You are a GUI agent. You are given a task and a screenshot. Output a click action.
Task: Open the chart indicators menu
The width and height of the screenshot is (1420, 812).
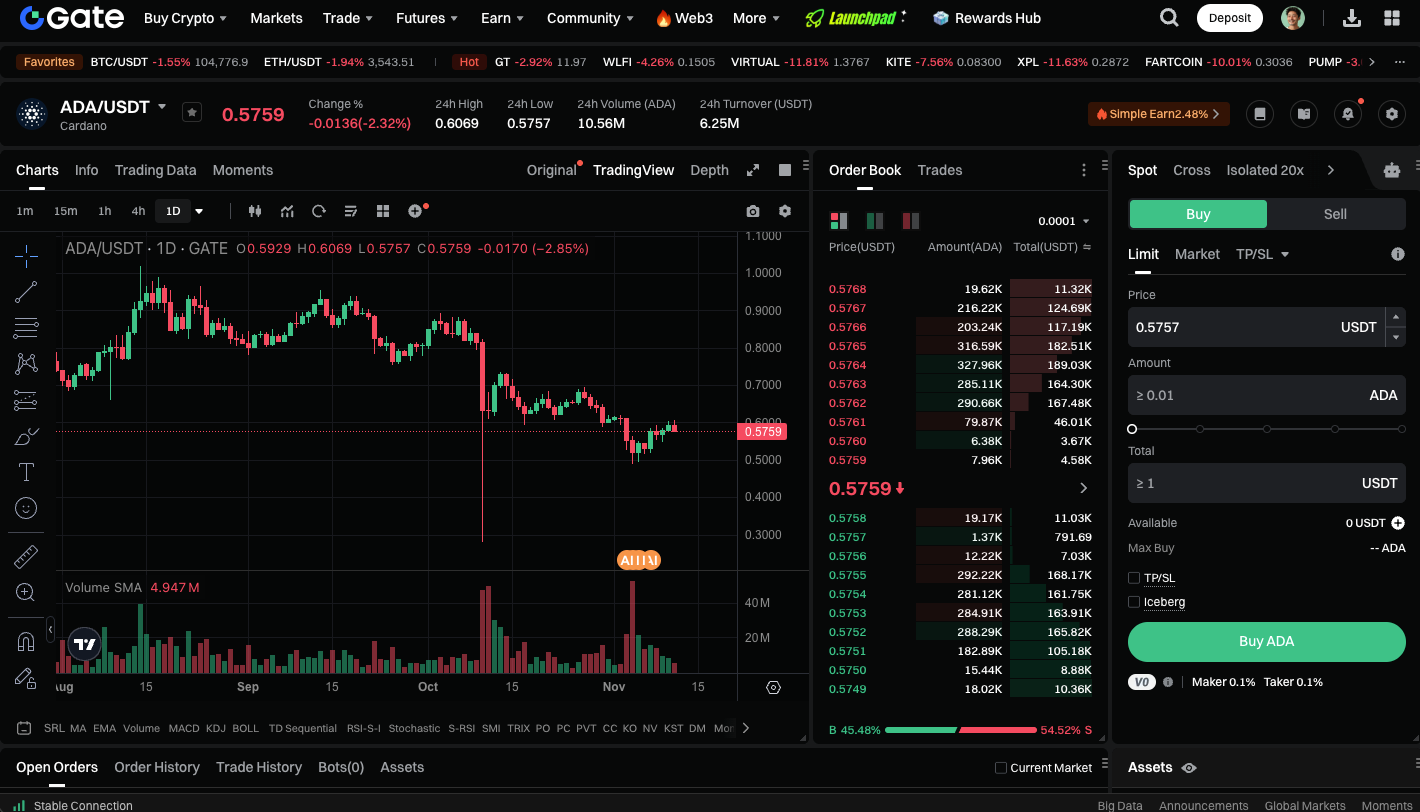point(287,211)
